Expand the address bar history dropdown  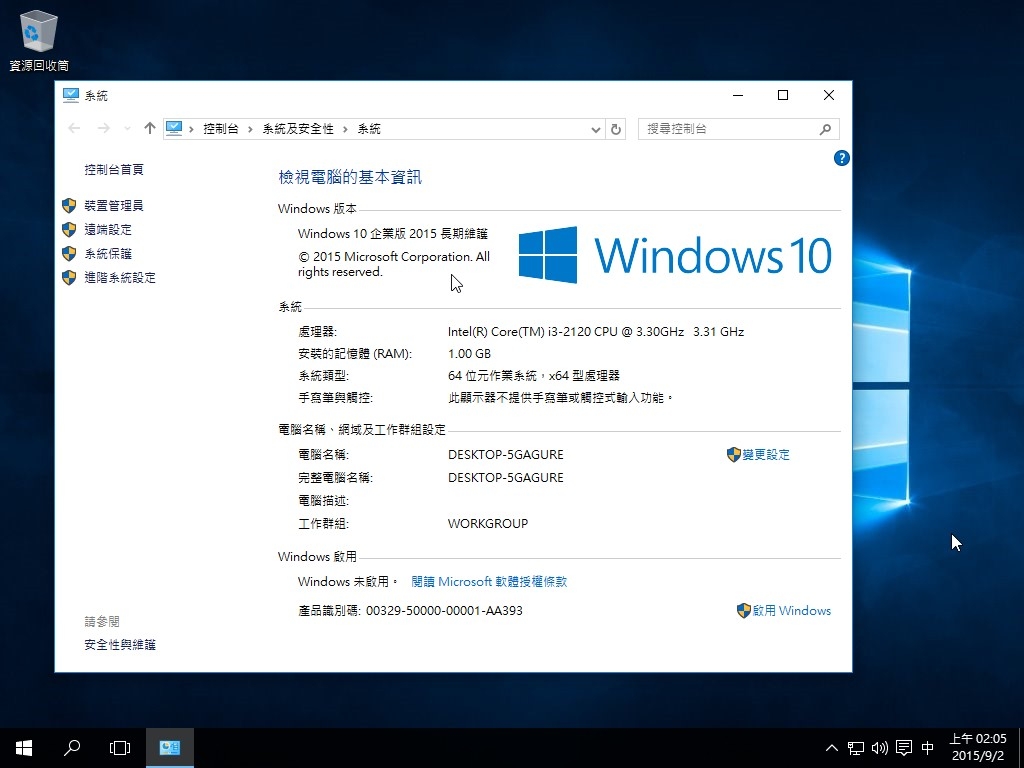[596, 129]
